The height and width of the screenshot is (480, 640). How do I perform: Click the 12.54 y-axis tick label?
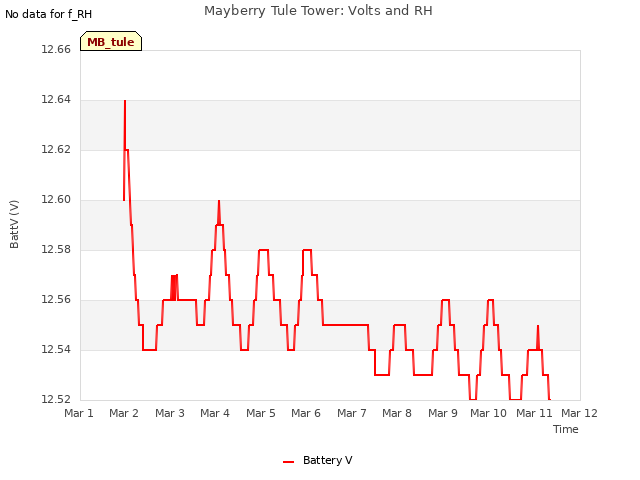(x=56, y=349)
